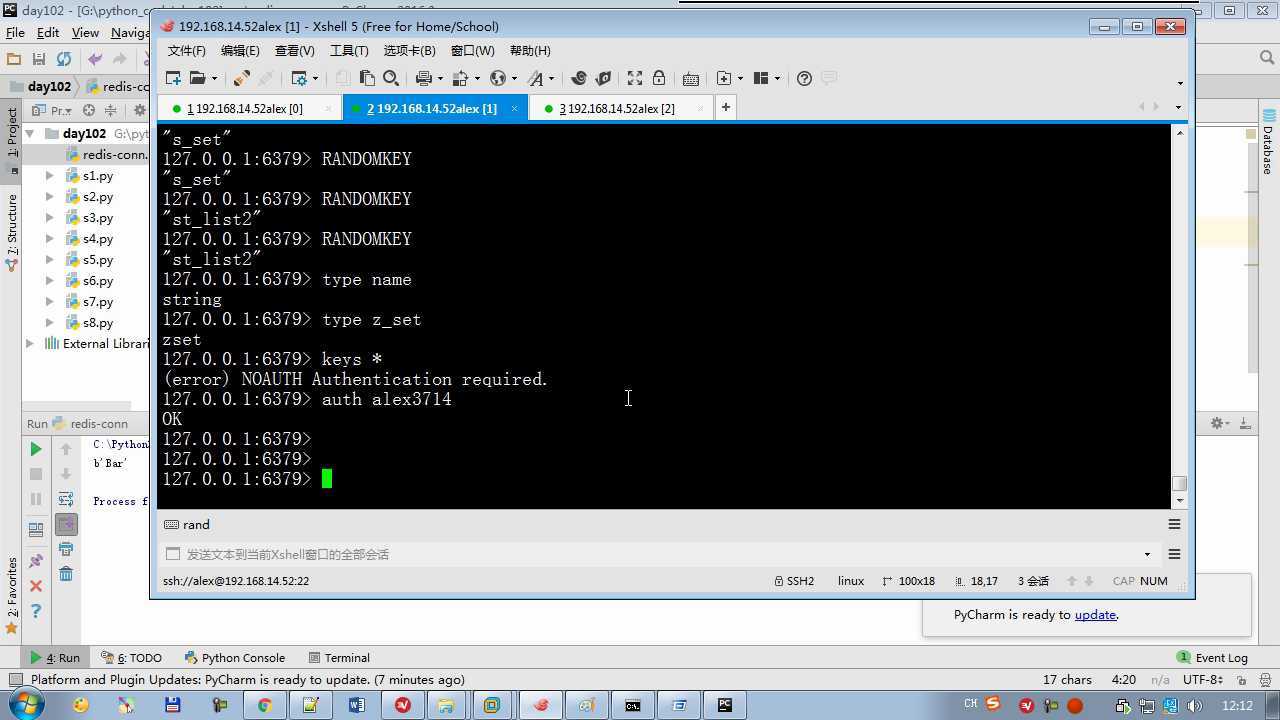The image size is (1280, 720).
Task: Toggle the Database tool window button
Action: (x=1268, y=142)
